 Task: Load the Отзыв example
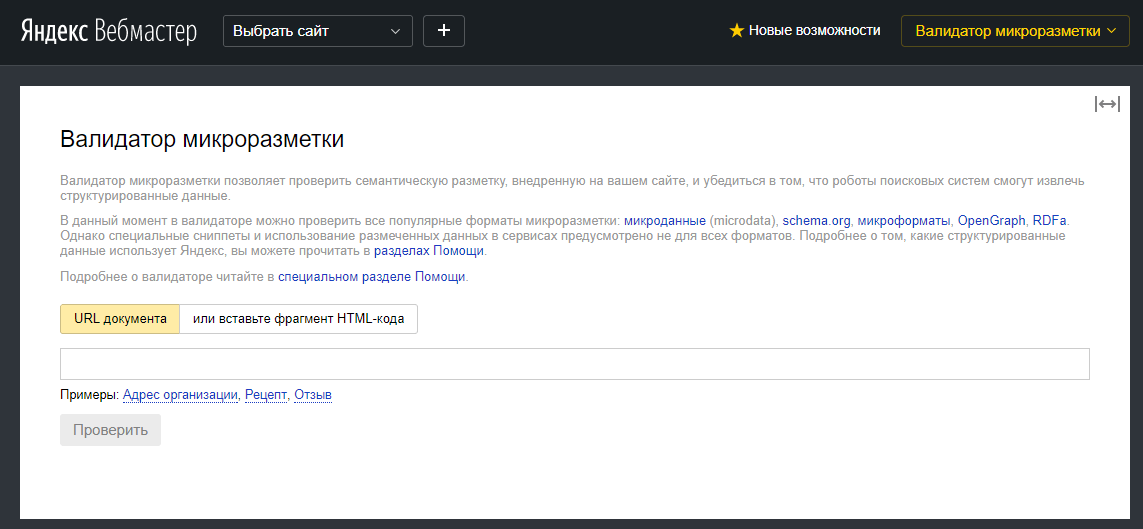[312, 395]
